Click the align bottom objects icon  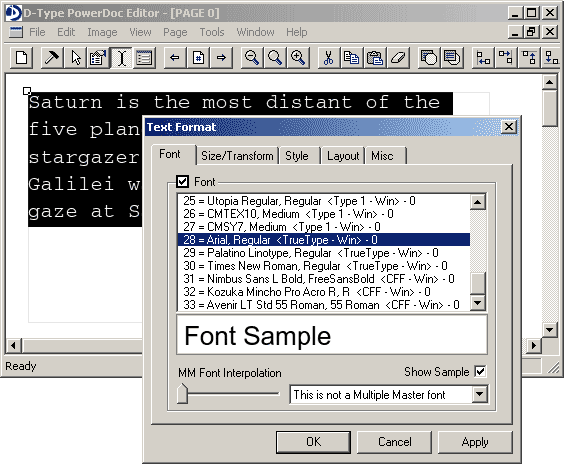click(551, 58)
